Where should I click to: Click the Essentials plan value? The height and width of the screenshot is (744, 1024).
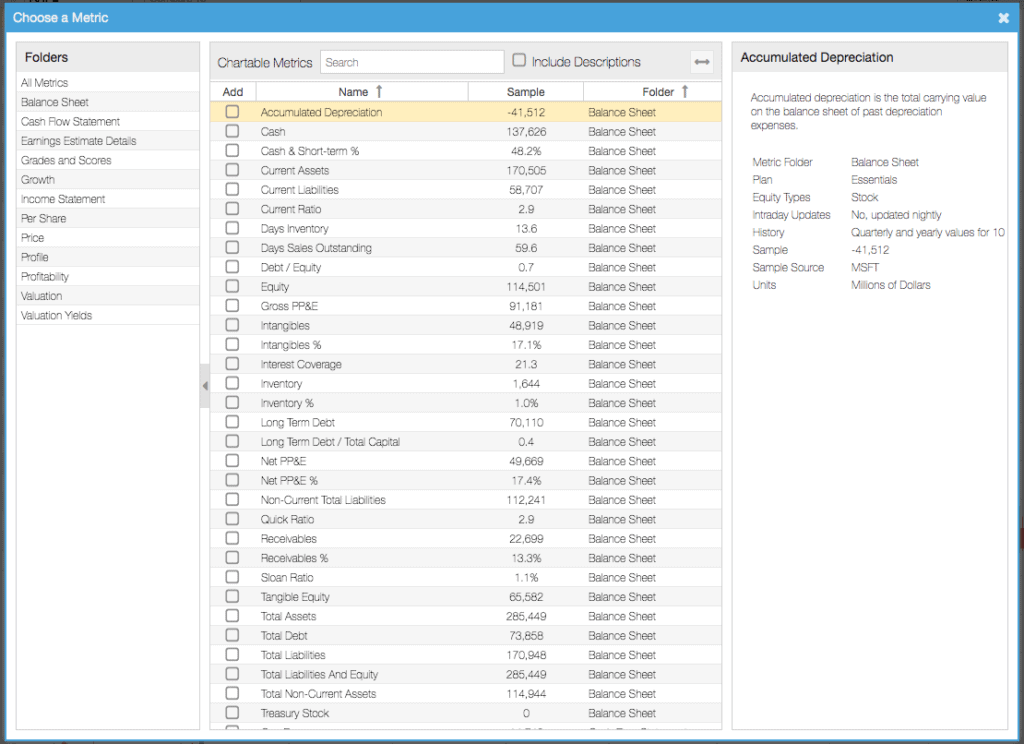(x=874, y=180)
